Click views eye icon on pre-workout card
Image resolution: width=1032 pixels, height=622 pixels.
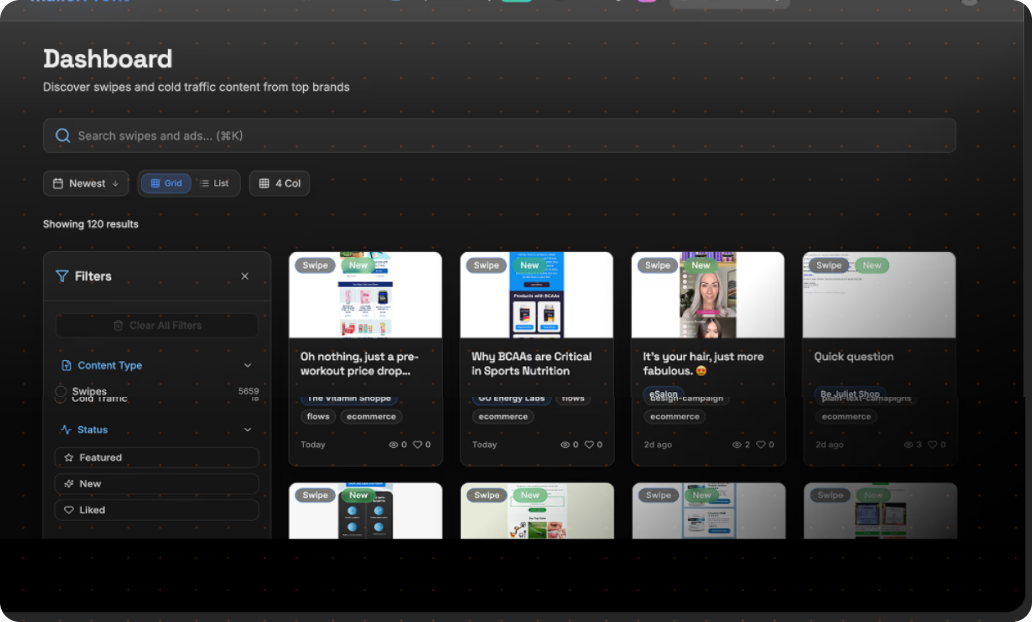393,445
